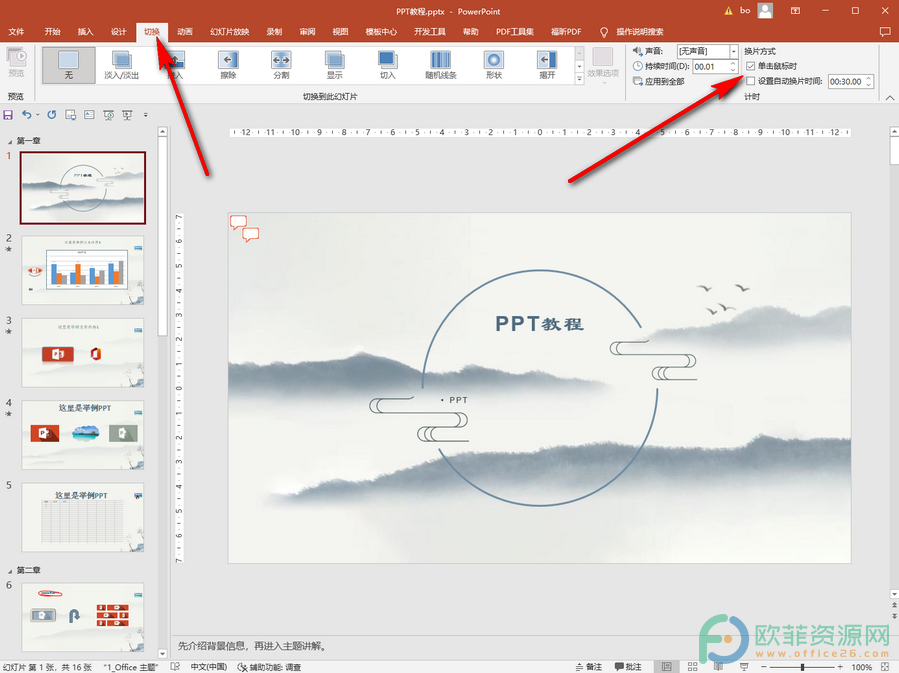
Task: Click 应用到全部 apply to all button
Action: click(x=659, y=81)
